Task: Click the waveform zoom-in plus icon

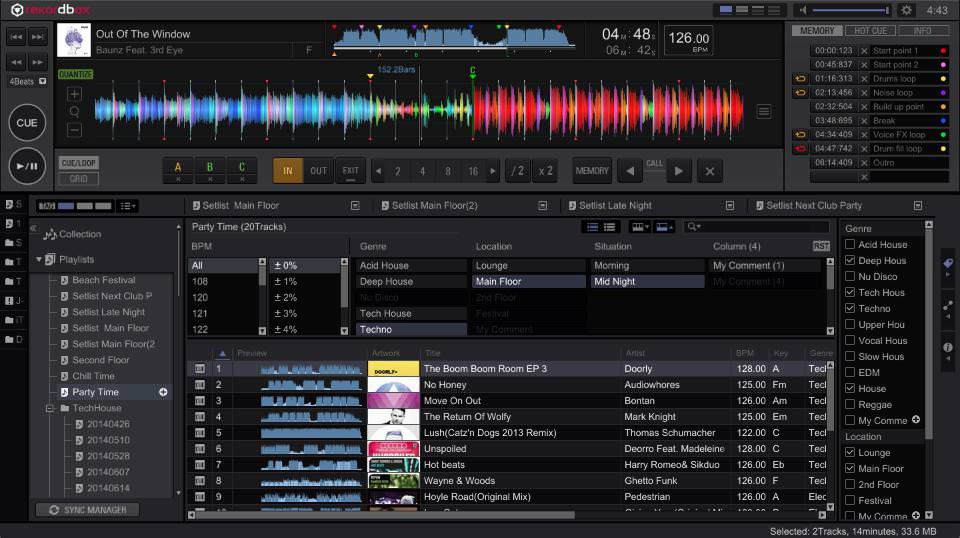Action: (75, 94)
